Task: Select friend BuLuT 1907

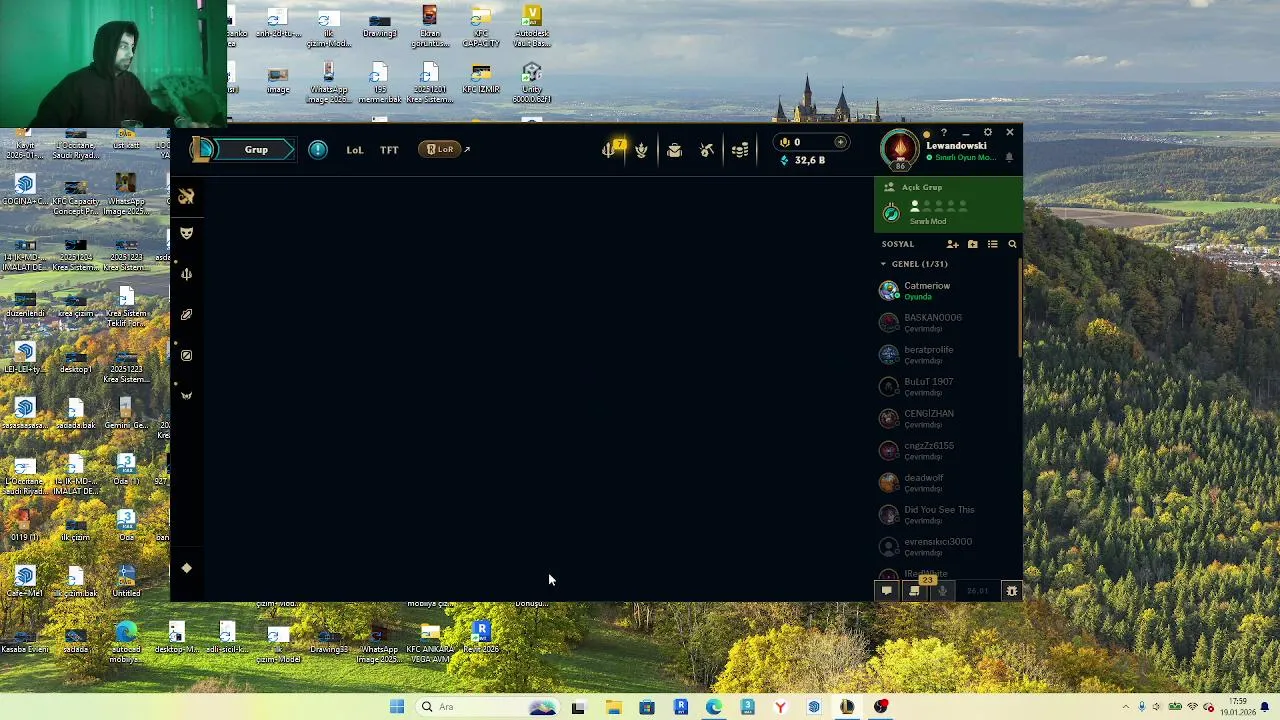Action: (946, 387)
